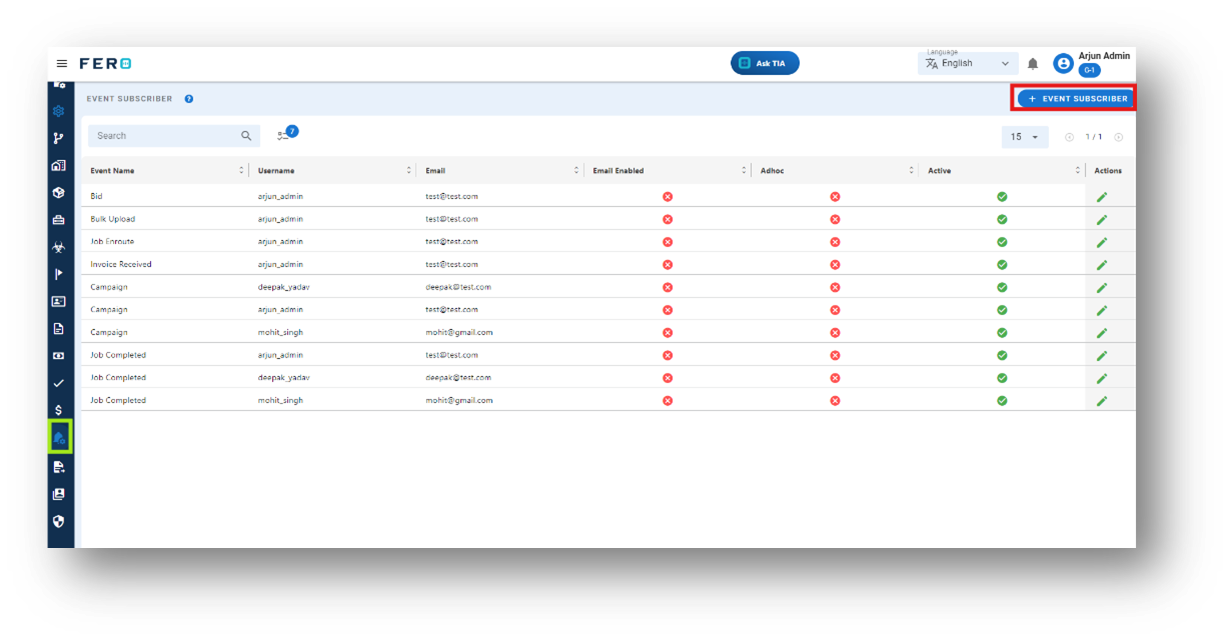Screen dimensions: 1232x643
Task: Toggle Active status for Job Enroute row
Action: (1002, 242)
